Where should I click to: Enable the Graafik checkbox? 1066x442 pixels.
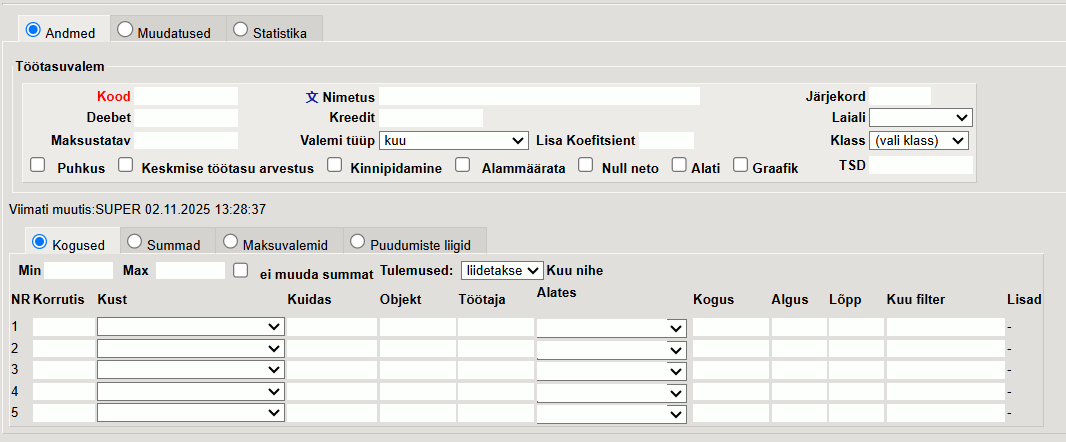pyautogui.click(x=740, y=166)
